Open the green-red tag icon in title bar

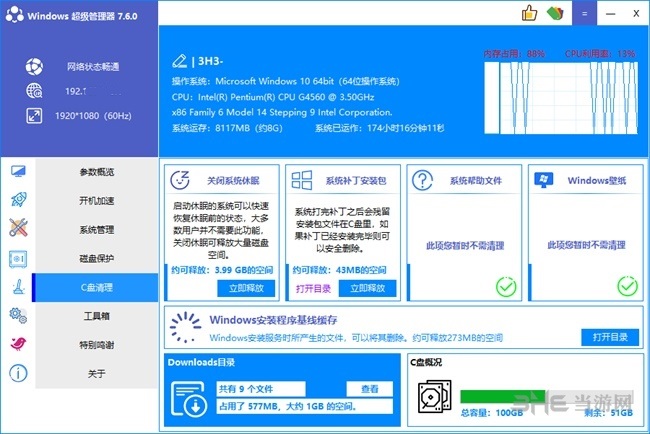click(x=555, y=13)
